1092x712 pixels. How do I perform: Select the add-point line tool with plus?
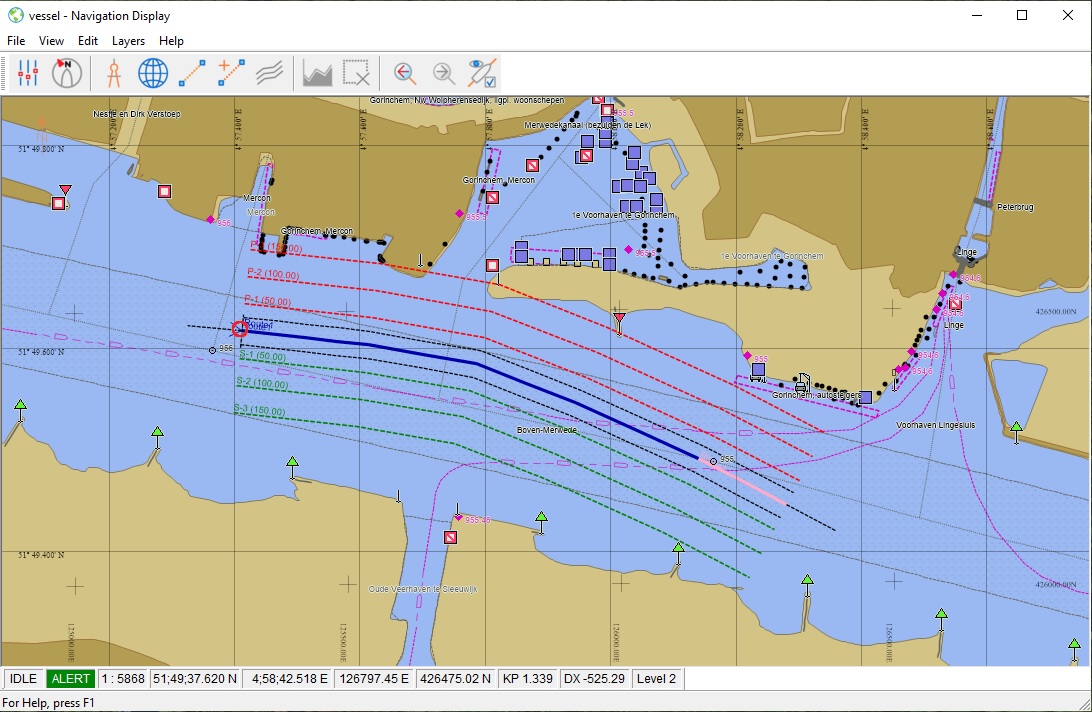tap(231, 73)
